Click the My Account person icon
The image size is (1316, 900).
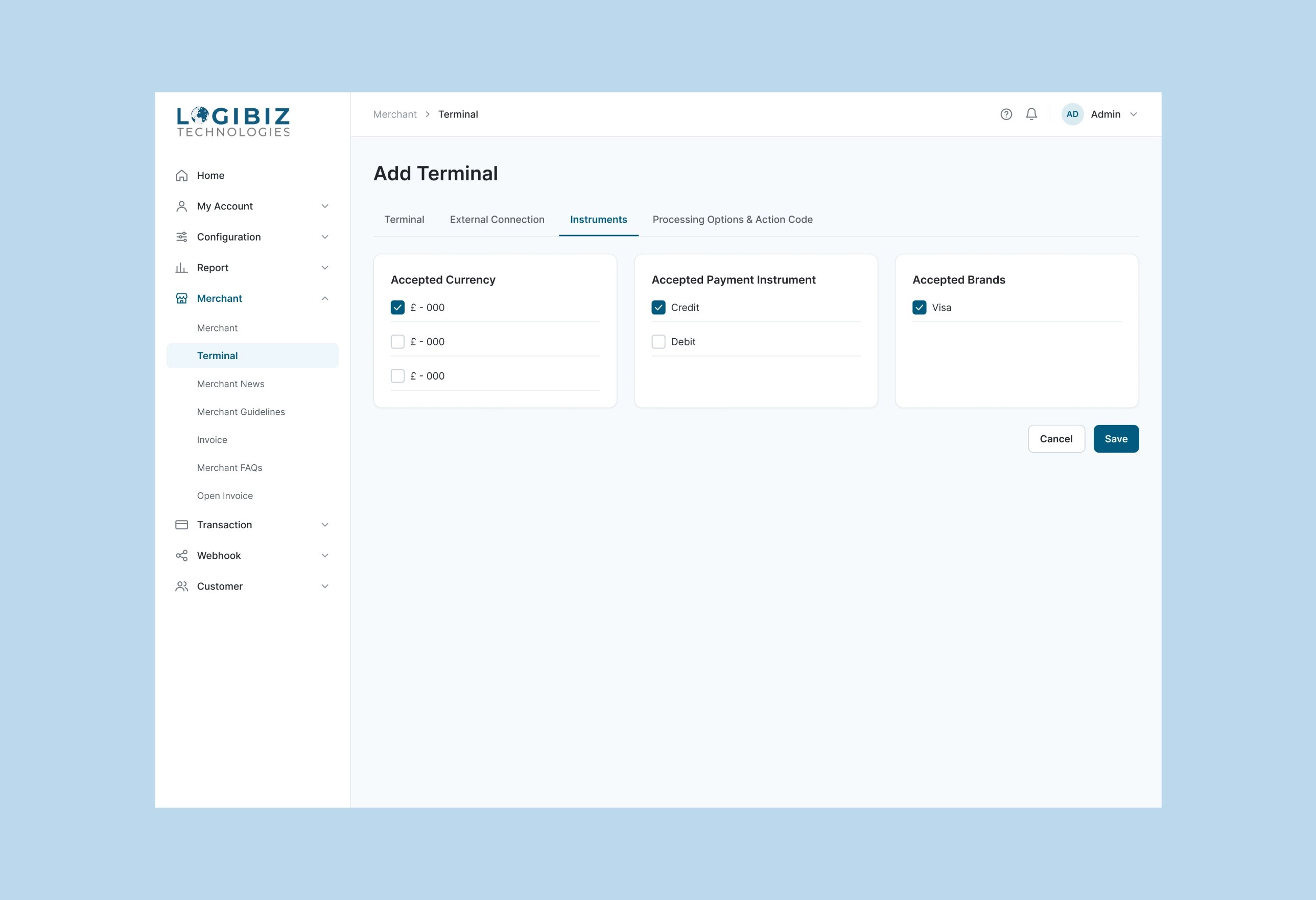(x=181, y=206)
